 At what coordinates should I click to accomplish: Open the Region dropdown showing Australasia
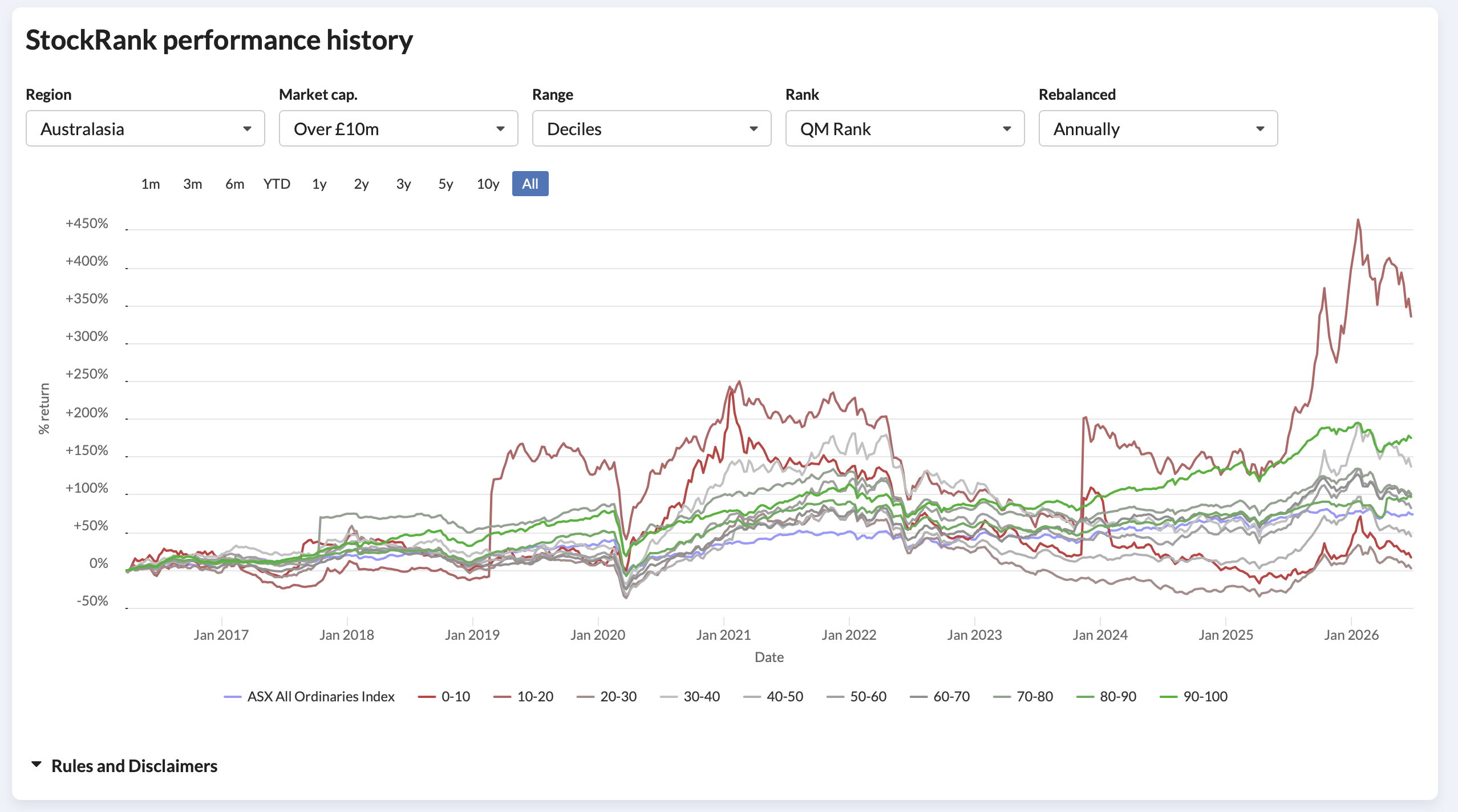point(145,129)
